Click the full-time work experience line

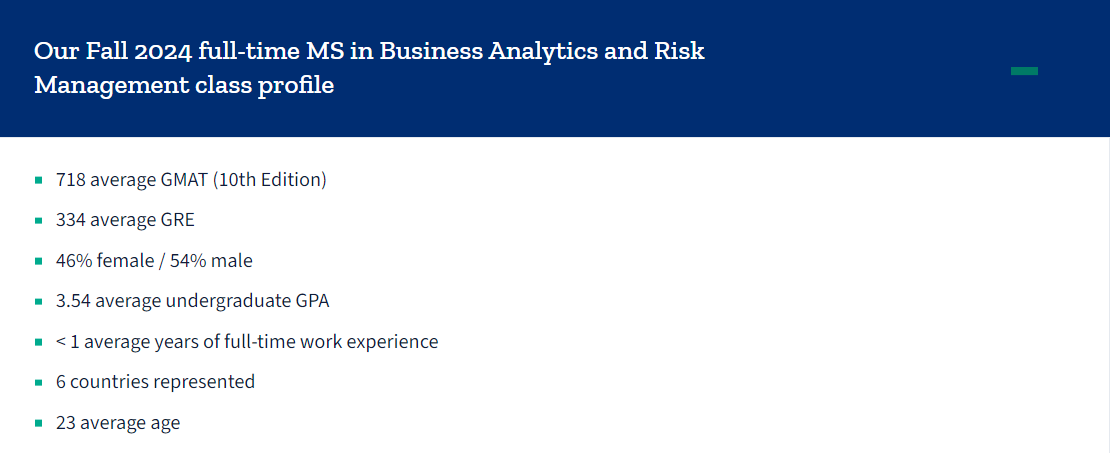pyautogui.click(x=247, y=342)
